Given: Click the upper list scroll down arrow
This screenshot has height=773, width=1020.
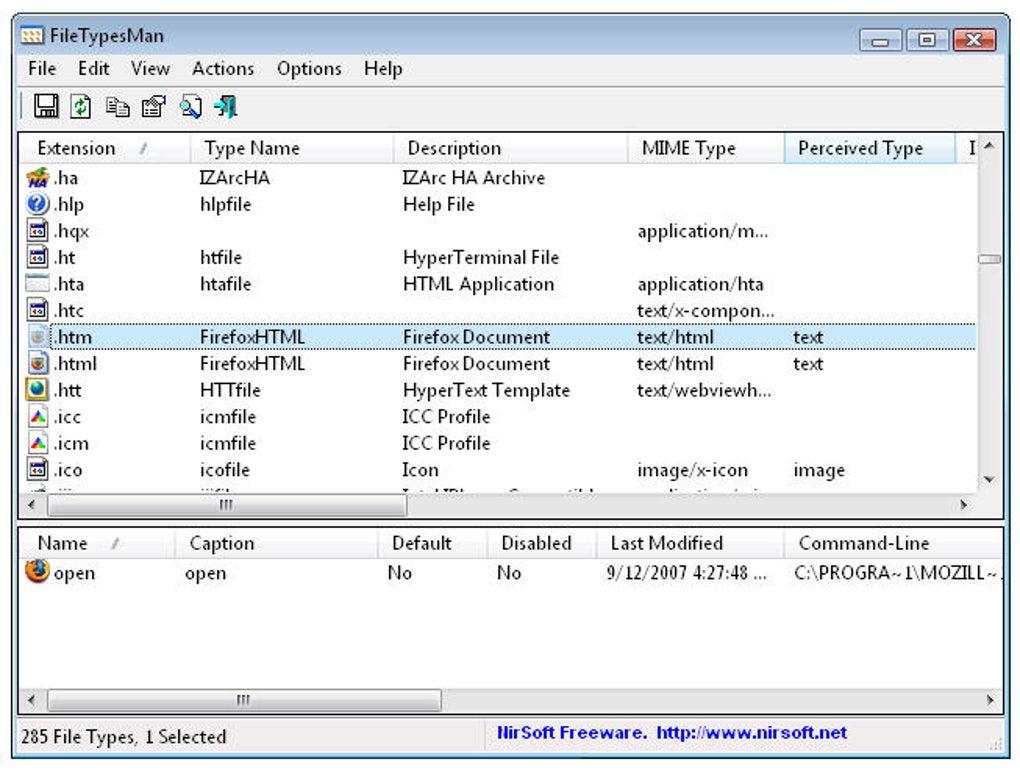Looking at the screenshot, I should pos(989,480).
